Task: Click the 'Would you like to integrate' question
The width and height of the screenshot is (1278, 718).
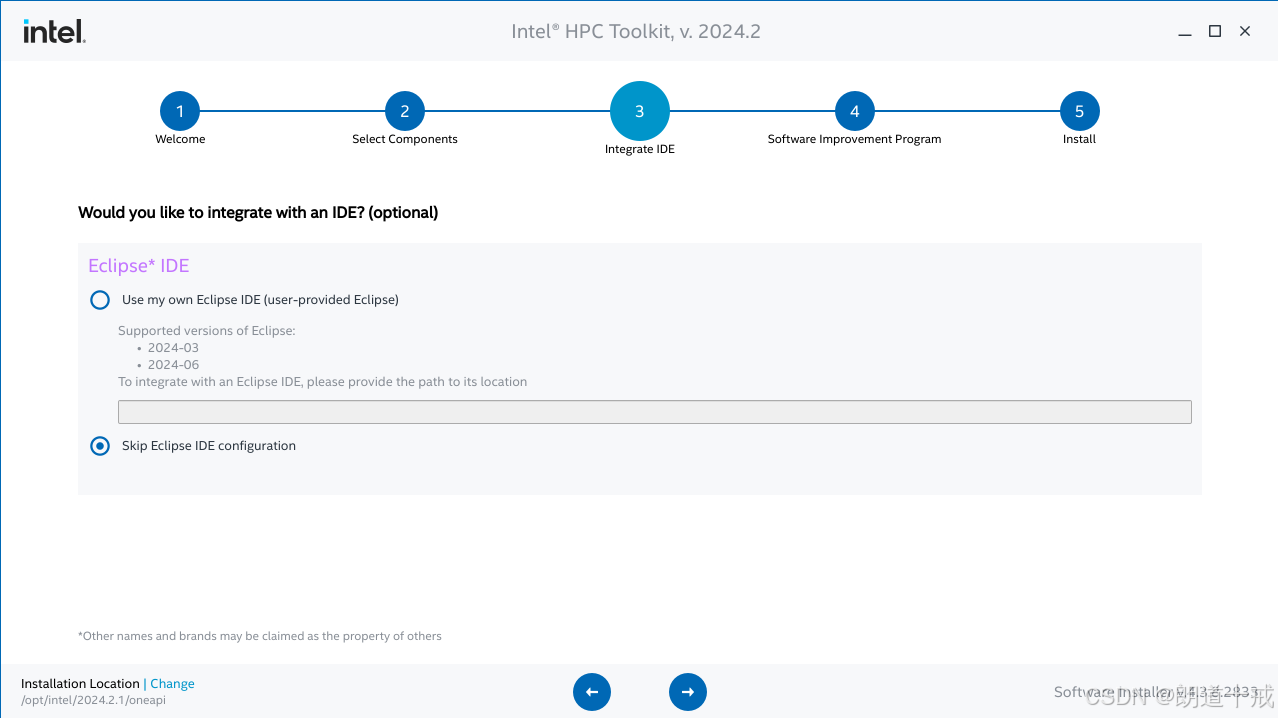Action: tap(258, 213)
